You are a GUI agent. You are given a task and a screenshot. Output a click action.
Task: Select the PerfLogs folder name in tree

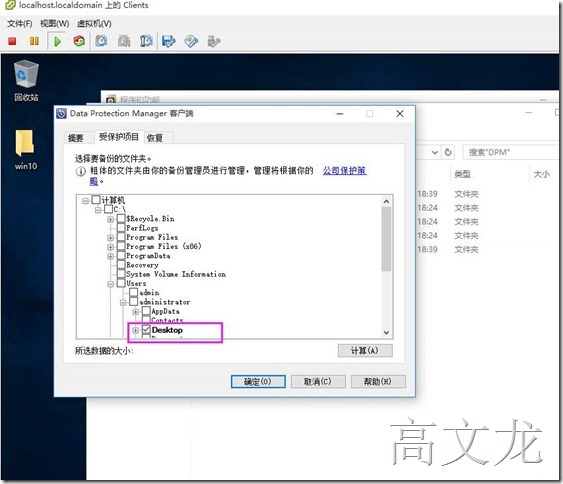[142, 228]
